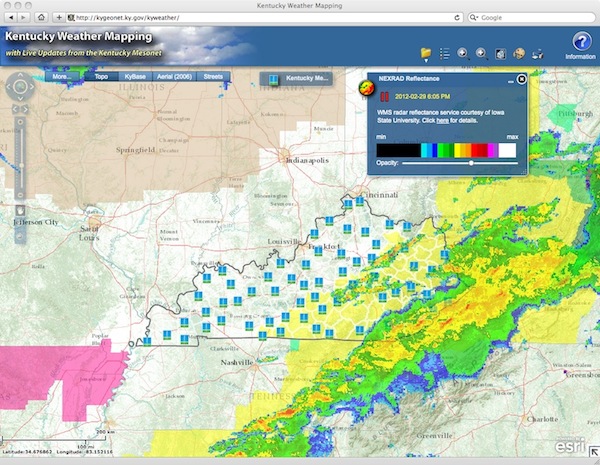Click the NEXRAD Reflectance panel title
This screenshot has height=465, width=600.
pyautogui.click(x=409, y=78)
